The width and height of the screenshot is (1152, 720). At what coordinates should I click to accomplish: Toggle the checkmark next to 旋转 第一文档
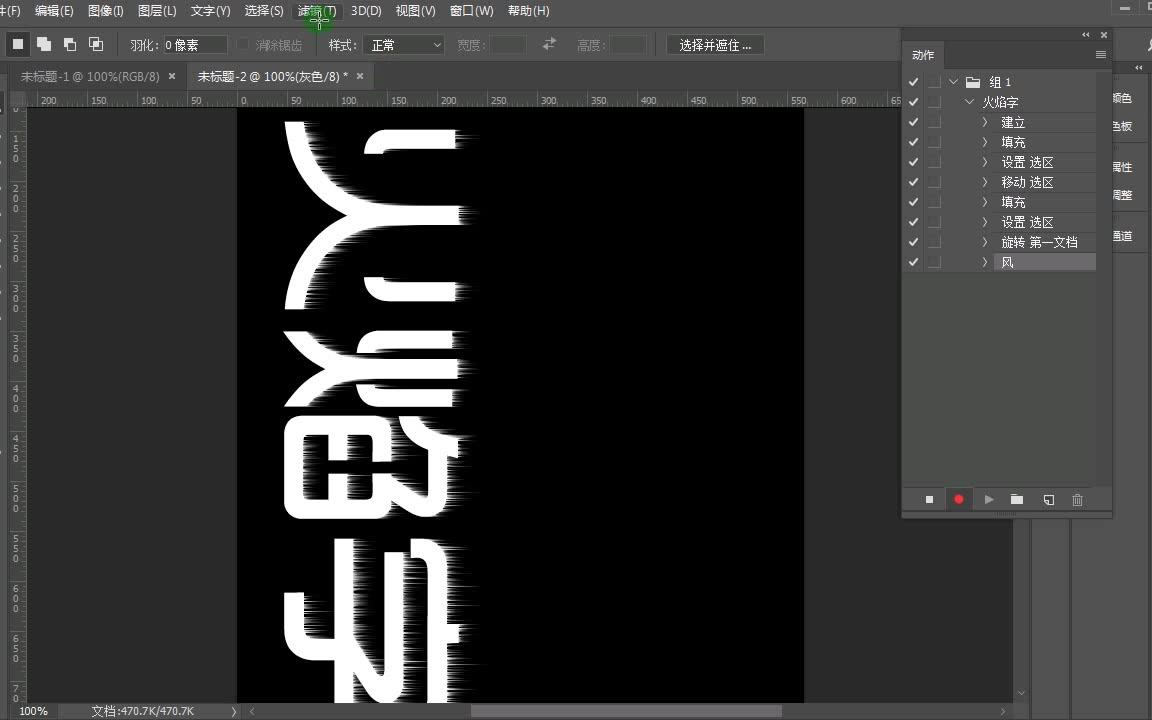coord(913,241)
